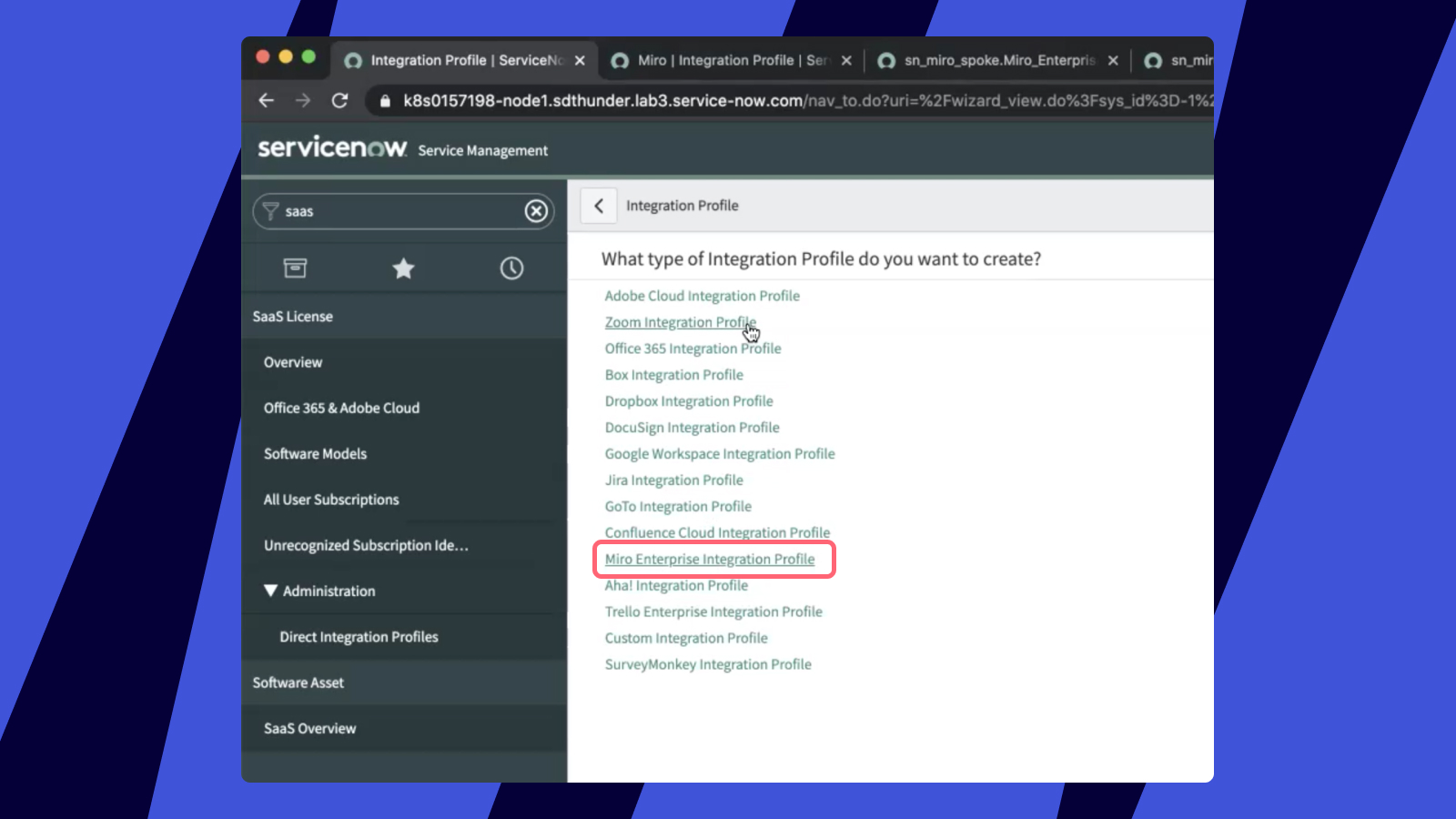Click the filter funnel icon in navigator
Image resolution: width=1456 pixels, height=819 pixels.
270,211
